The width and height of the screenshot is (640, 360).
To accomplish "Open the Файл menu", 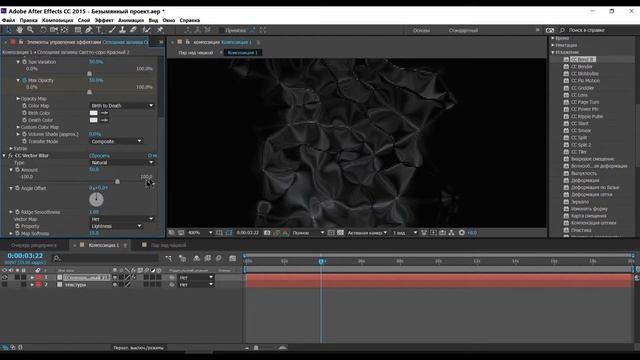I will (8, 20).
